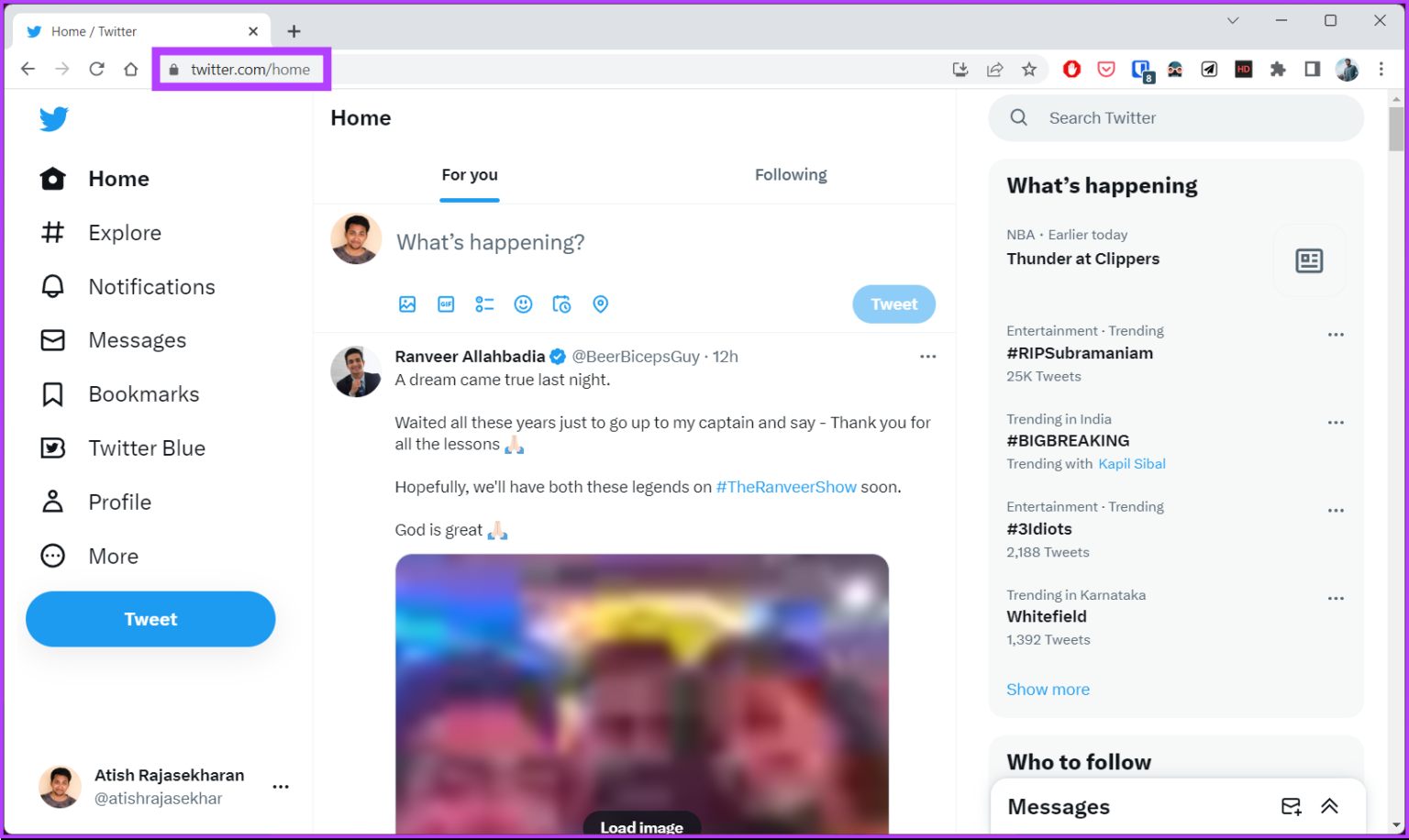Open Show more trending topics
The height and width of the screenshot is (840, 1409).
1048,689
